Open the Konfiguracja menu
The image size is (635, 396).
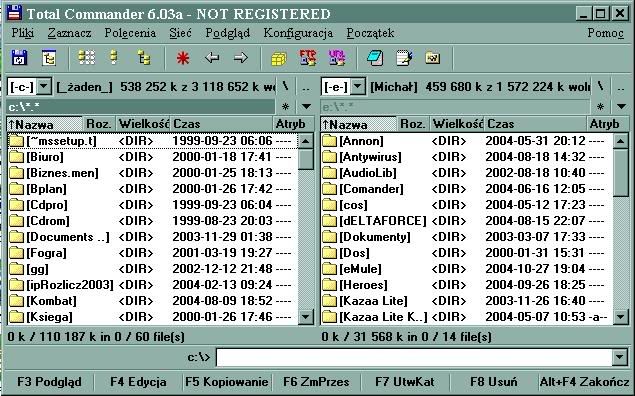pyautogui.click(x=298, y=33)
